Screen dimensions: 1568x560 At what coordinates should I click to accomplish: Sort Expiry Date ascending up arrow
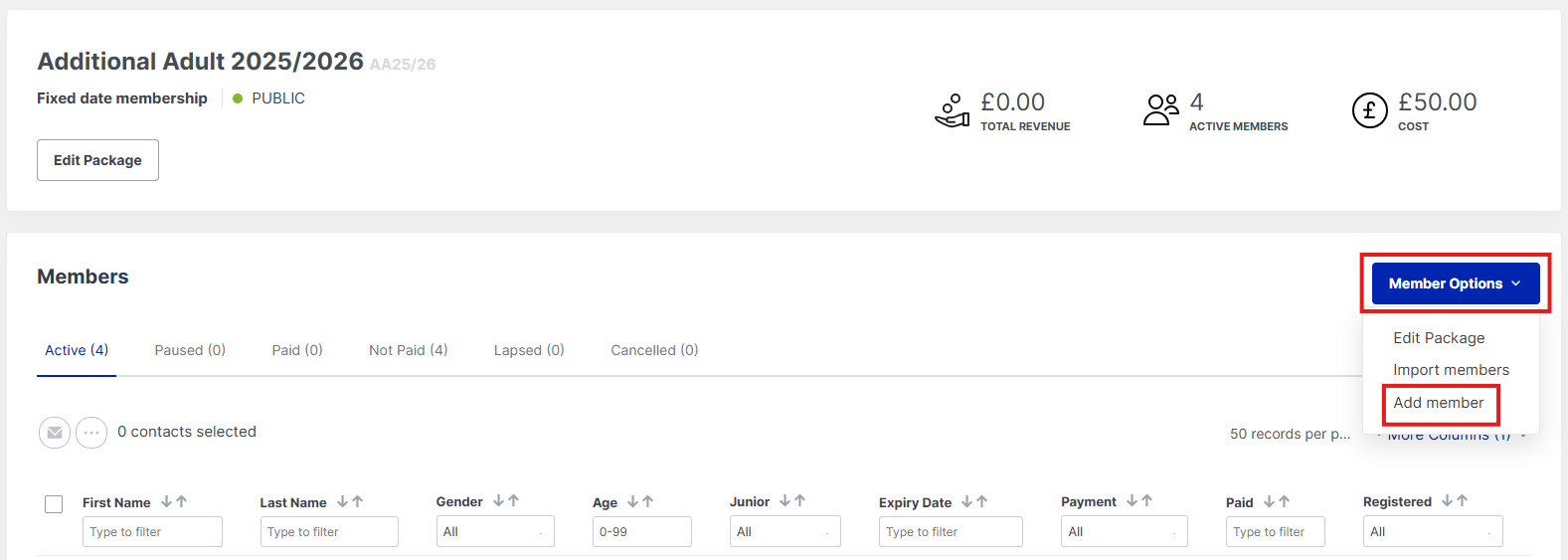pyautogui.click(x=981, y=502)
